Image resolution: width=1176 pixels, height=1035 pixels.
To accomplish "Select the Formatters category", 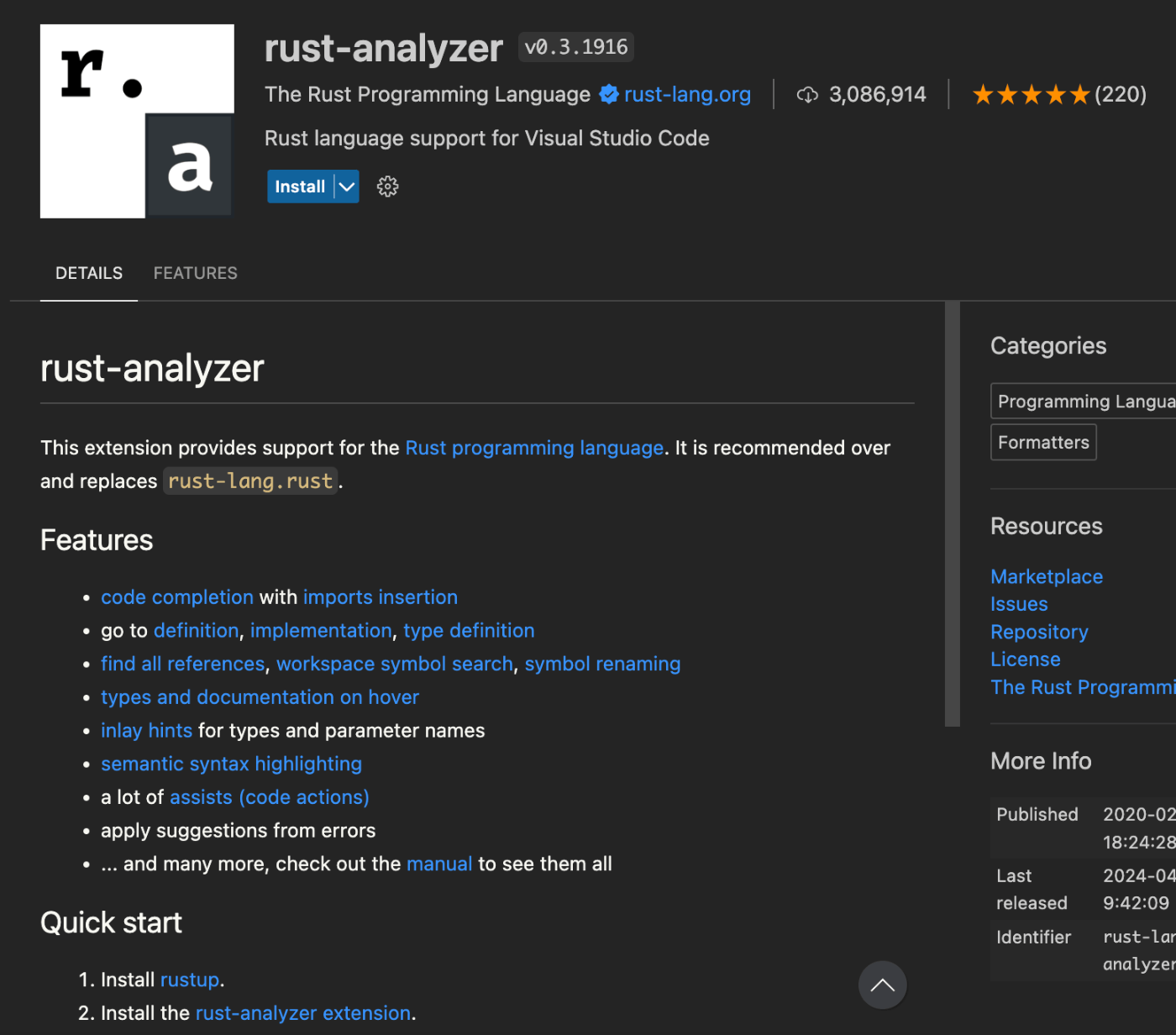I will click(x=1043, y=443).
